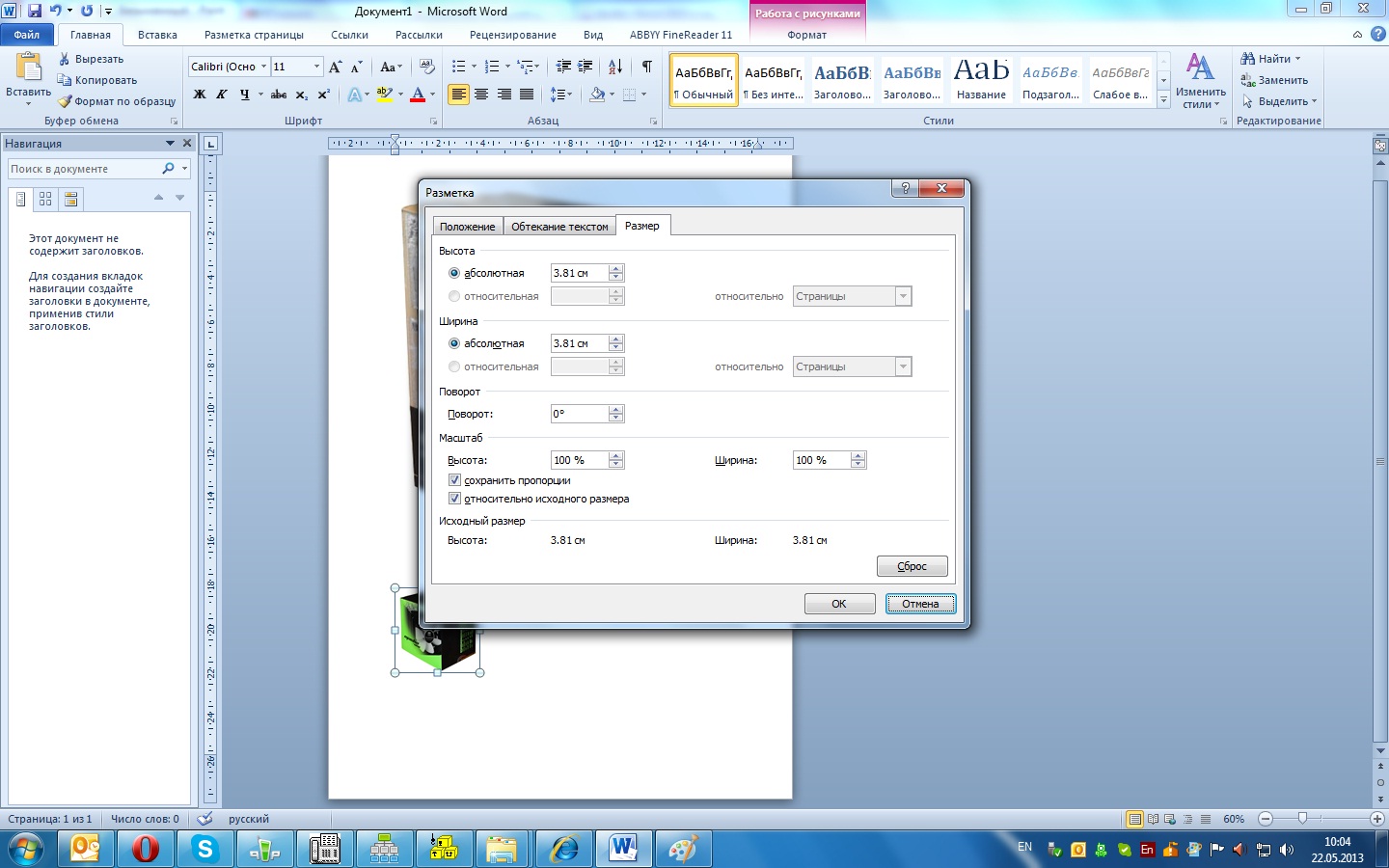The height and width of the screenshot is (868, 1389).
Task: Activate the Формат по образцу format painter
Action: [x=116, y=101]
